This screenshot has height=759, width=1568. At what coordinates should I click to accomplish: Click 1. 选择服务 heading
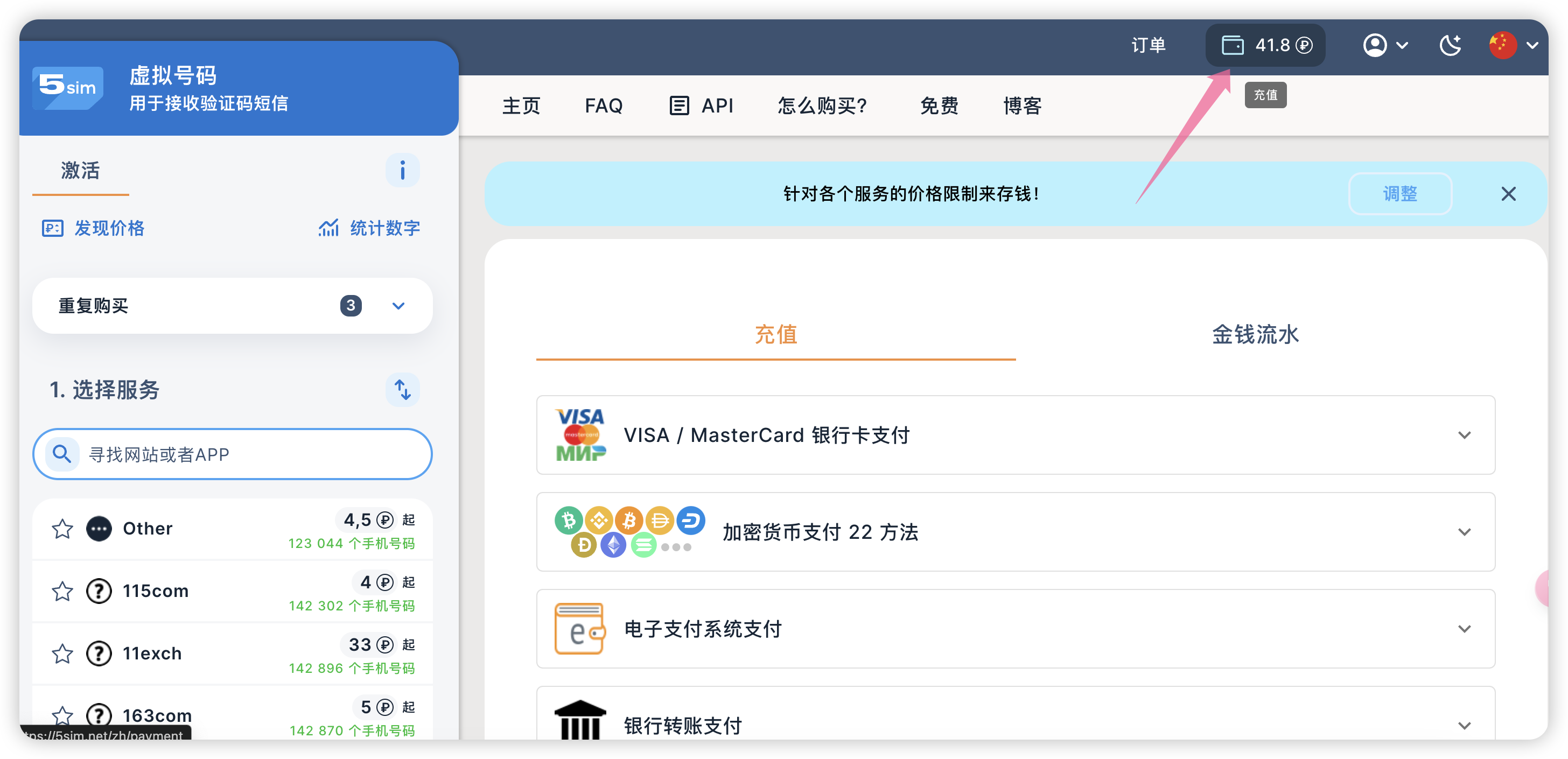pos(104,390)
